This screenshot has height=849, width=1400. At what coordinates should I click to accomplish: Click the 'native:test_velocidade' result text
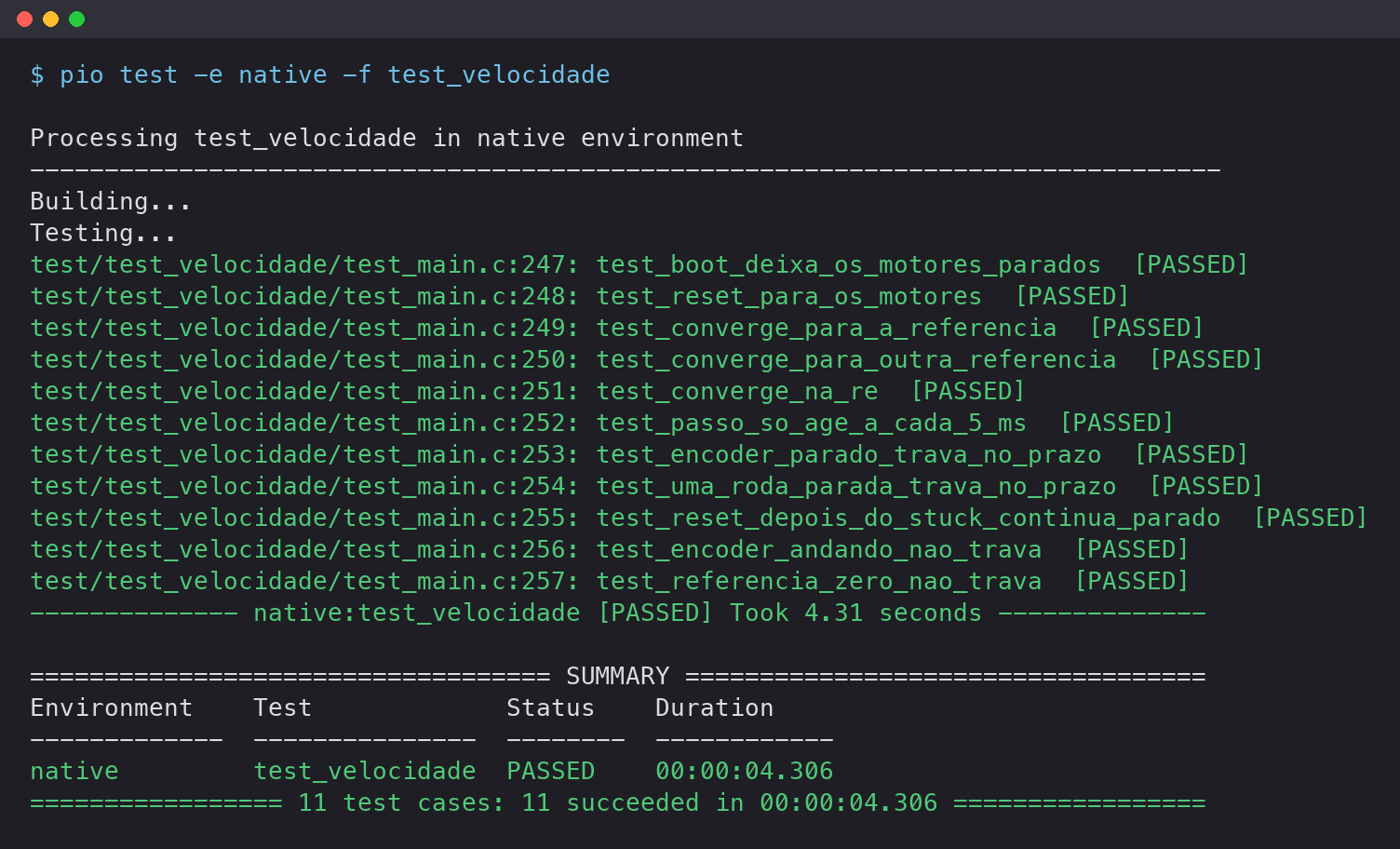click(417, 613)
